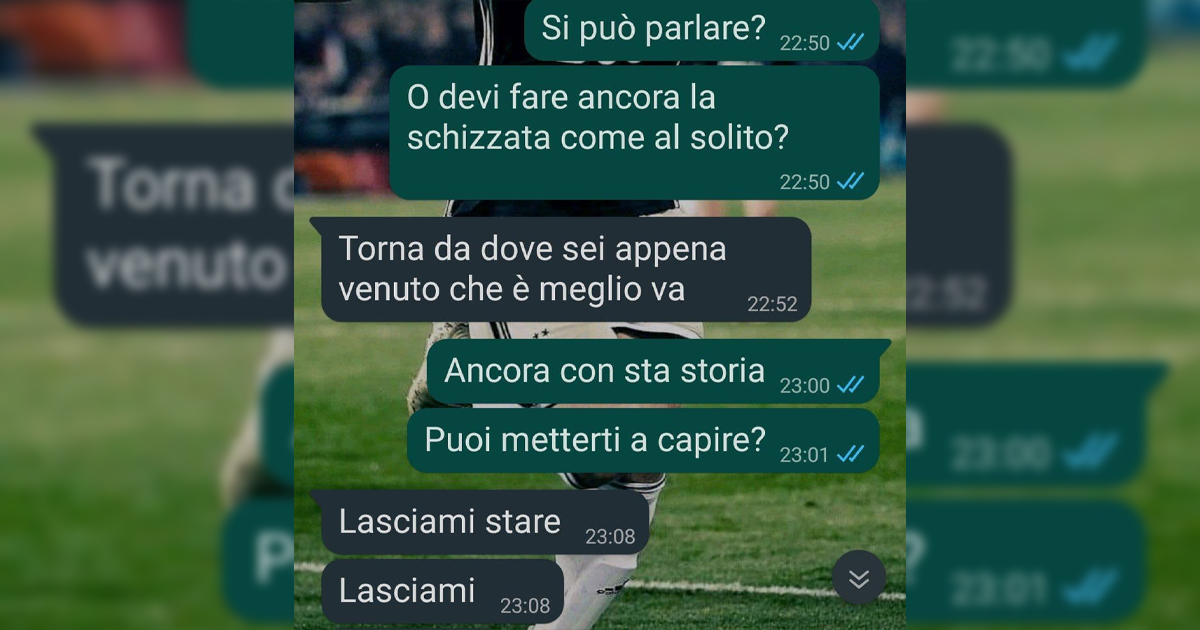Image resolution: width=1200 pixels, height=630 pixels.
Task: Select the 'O devi fare ancora la schizzata' message
Action: pyautogui.click(x=634, y=133)
